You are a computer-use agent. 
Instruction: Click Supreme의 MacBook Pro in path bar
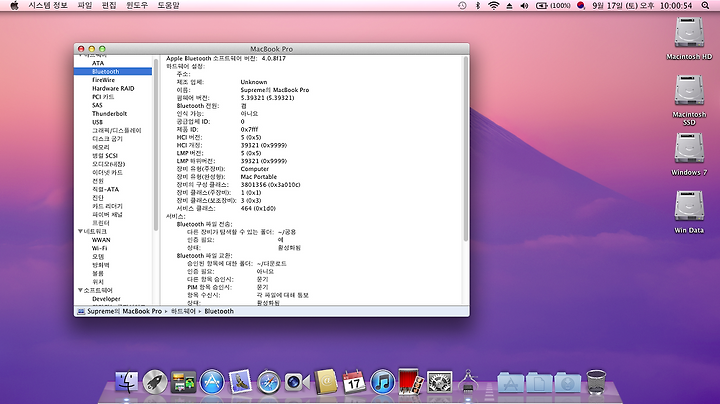pyautogui.click(x=124, y=311)
